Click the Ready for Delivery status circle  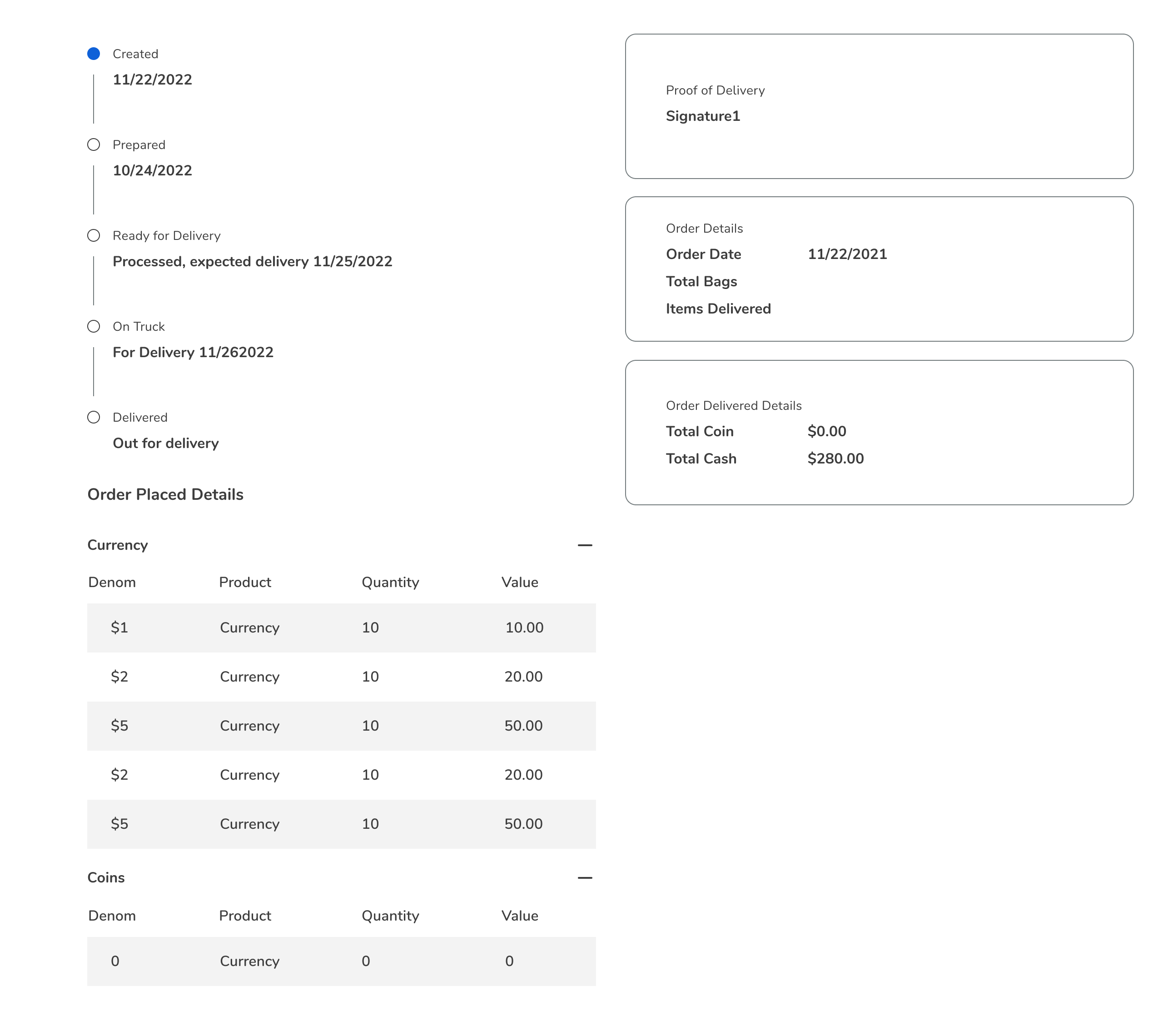[94, 236]
